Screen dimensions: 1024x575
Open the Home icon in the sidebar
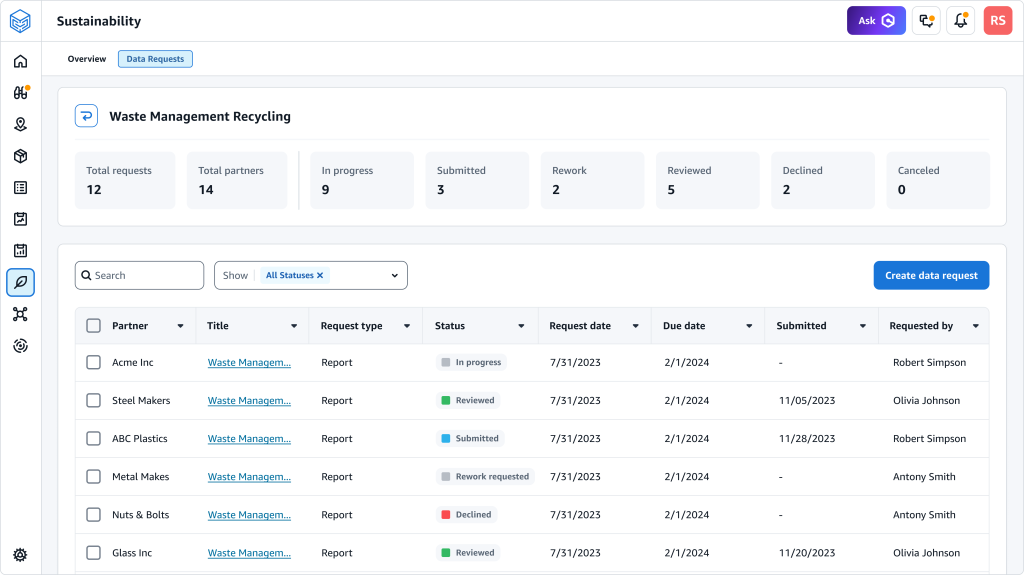(x=20, y=61)
